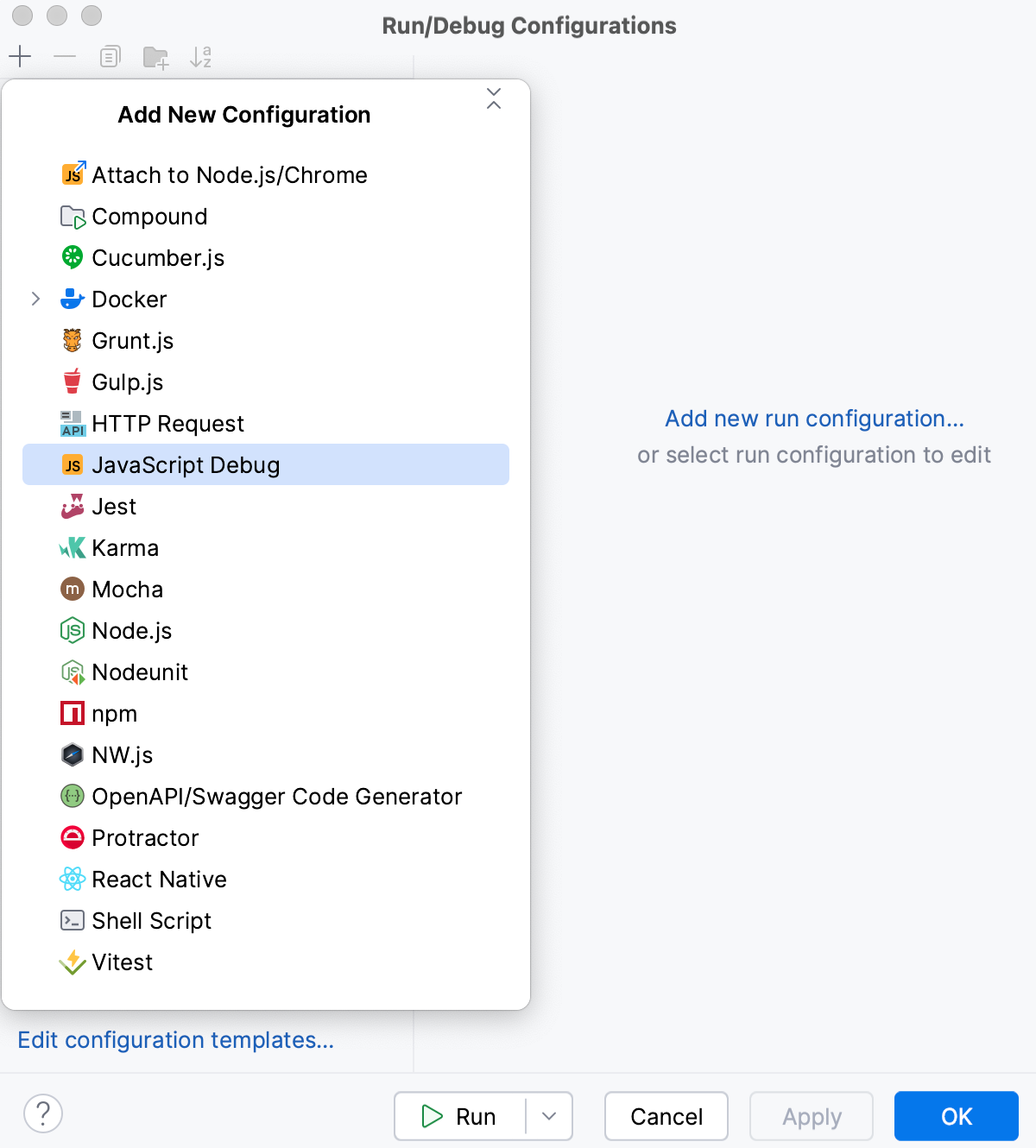Image resolution: width=1036 pixels, height=1148 pixels.
Task: Add a new configuration via the plus icon
Action: (19, 57)
